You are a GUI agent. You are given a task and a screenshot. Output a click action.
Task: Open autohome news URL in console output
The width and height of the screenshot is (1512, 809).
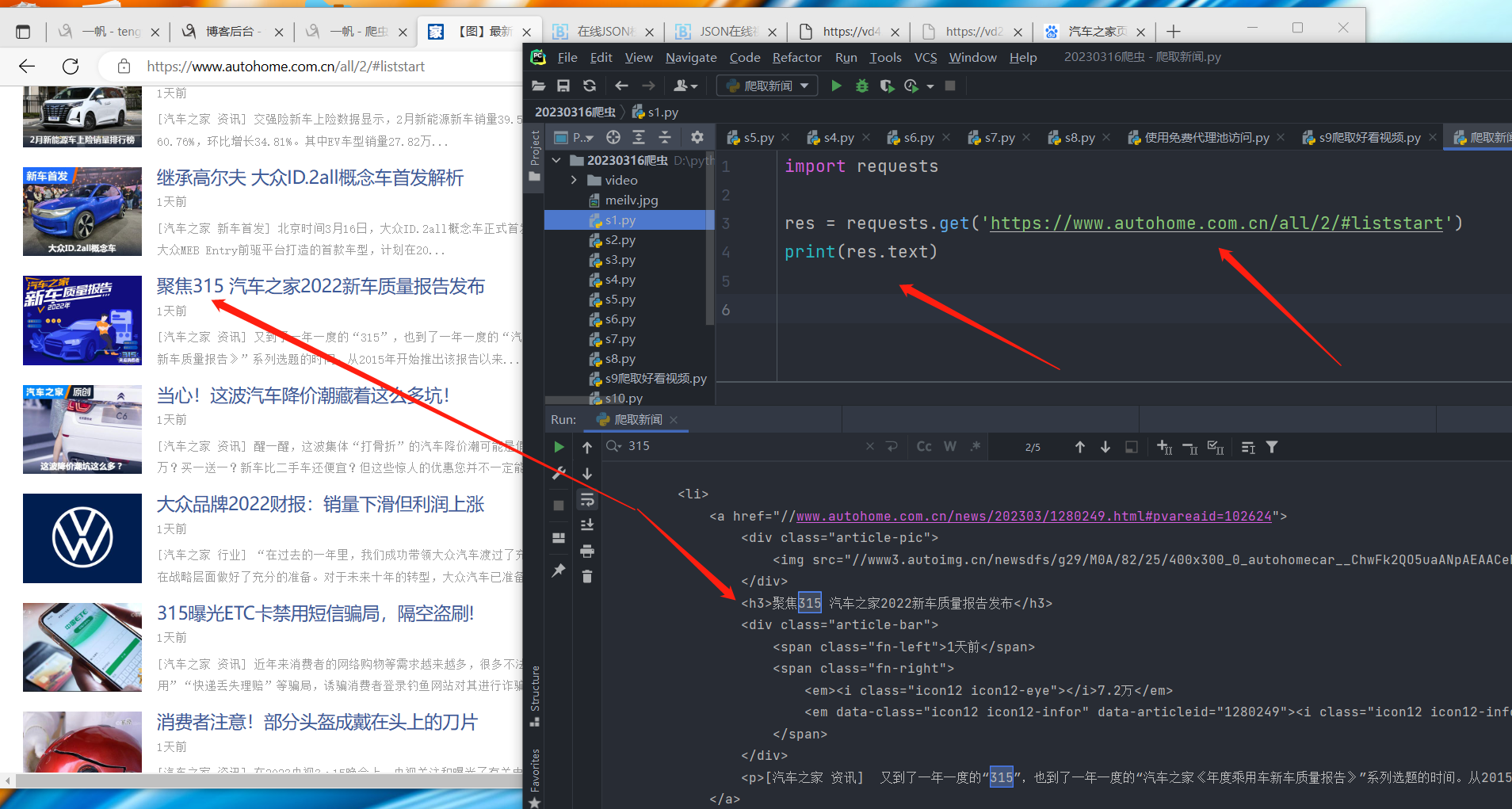pos(1033,516)
